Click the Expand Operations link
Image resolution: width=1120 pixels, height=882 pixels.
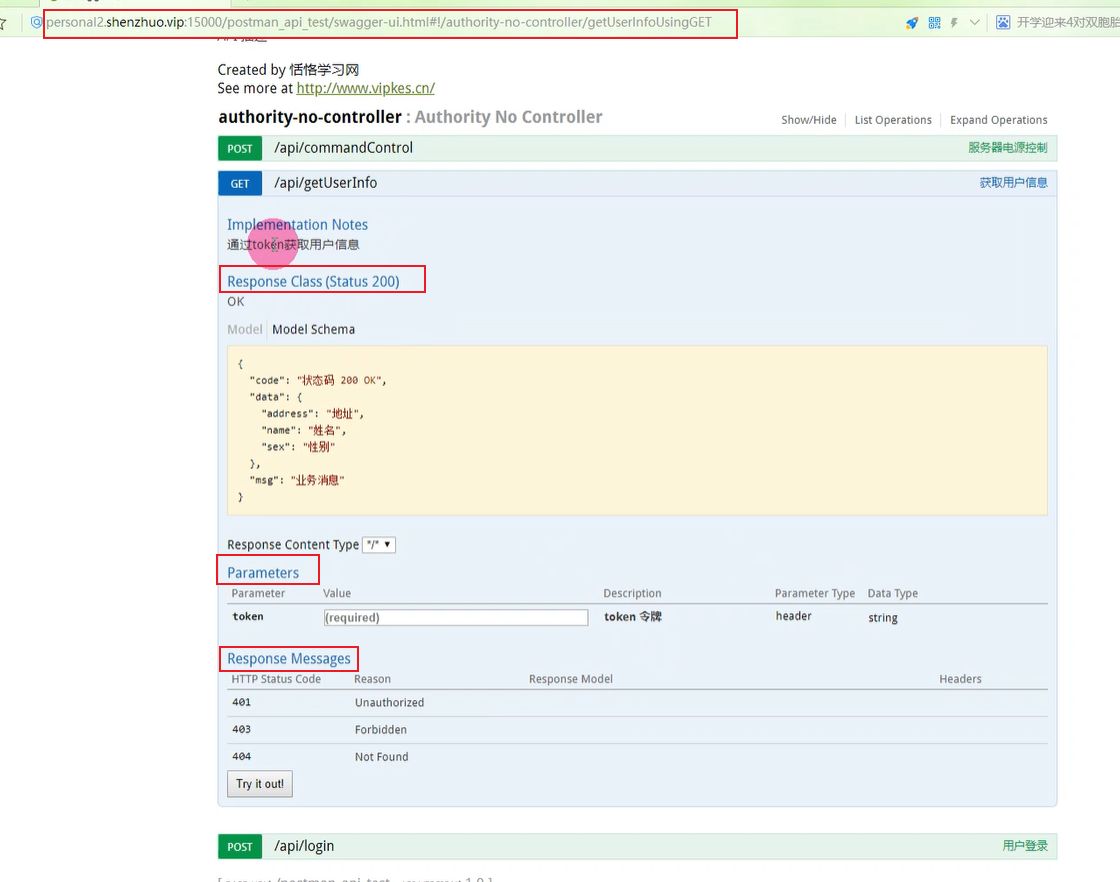click(998, 120)
